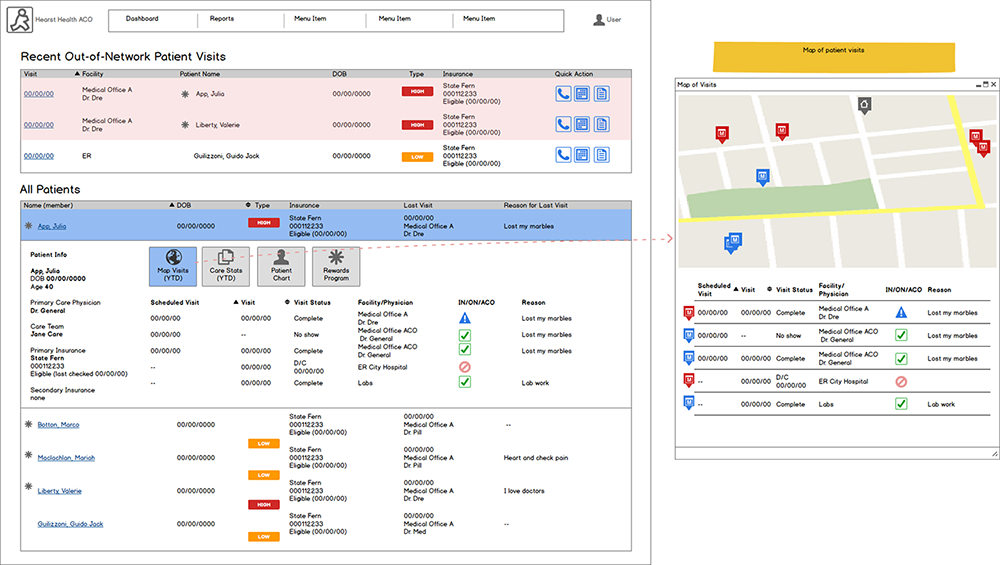Open the Maclachlan, Mariah patient link
1000x565 pixels.
[x=66, y=458]
